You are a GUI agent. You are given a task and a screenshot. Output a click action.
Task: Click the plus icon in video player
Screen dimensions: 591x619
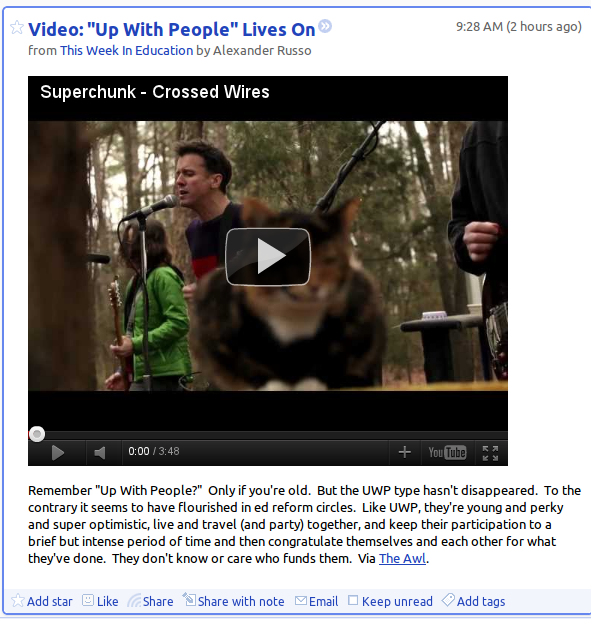(x=405, y=452)
